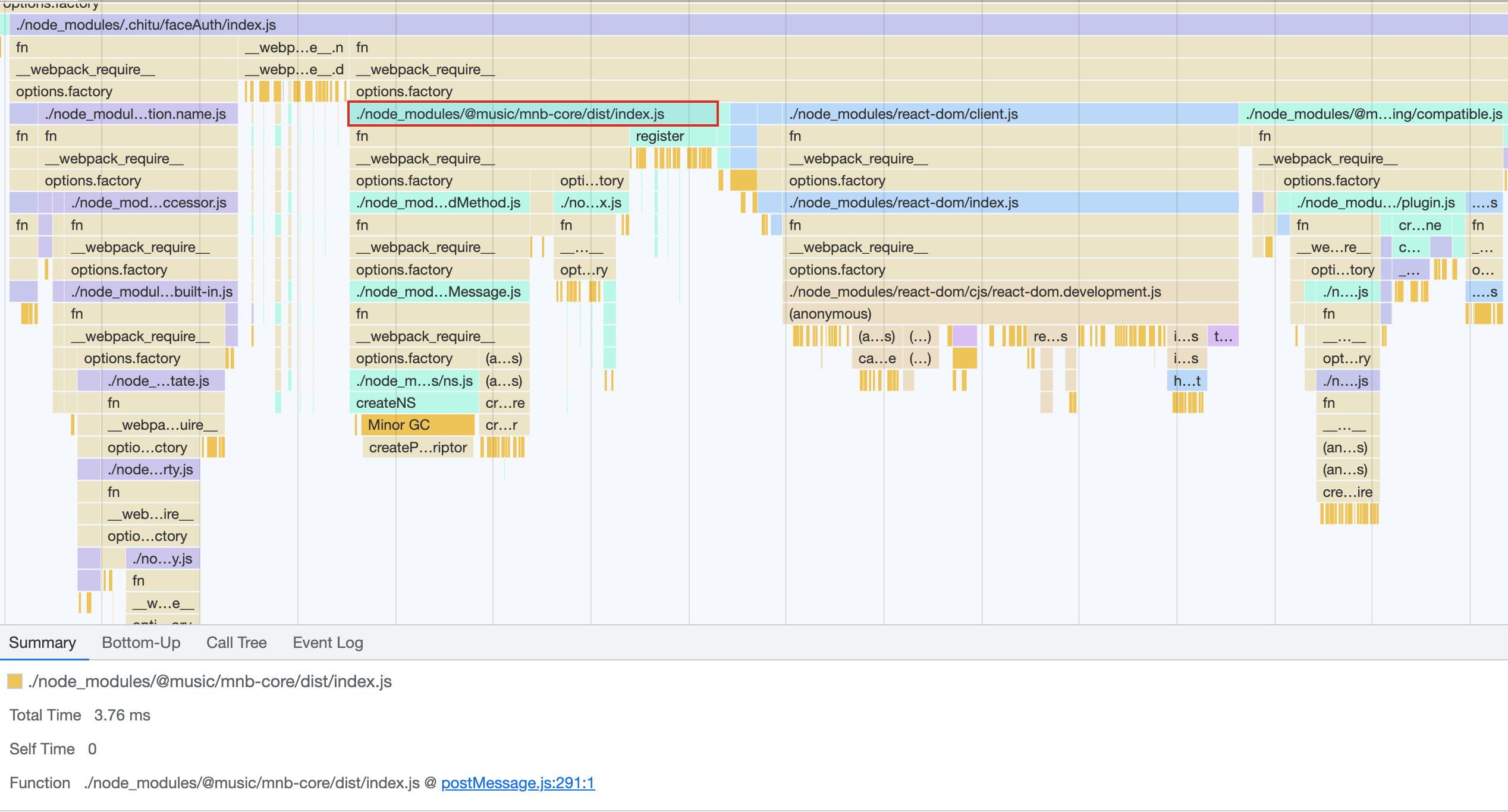This screenshot has width=1508, height=812.
Task: Click the node_modul…built-in.js block
Action: click(152, 292)
